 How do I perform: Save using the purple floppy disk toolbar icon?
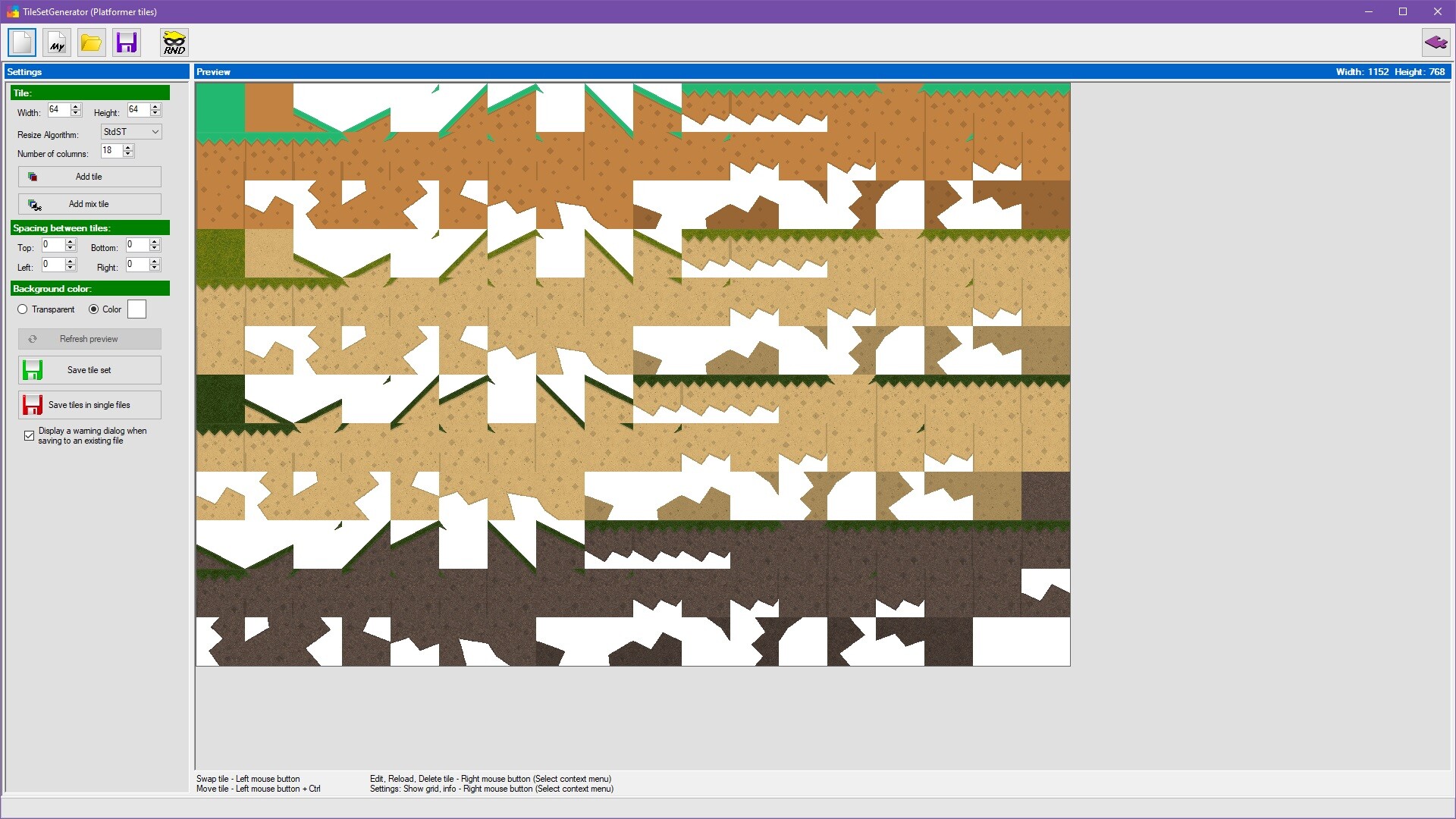tap(126, 42)
